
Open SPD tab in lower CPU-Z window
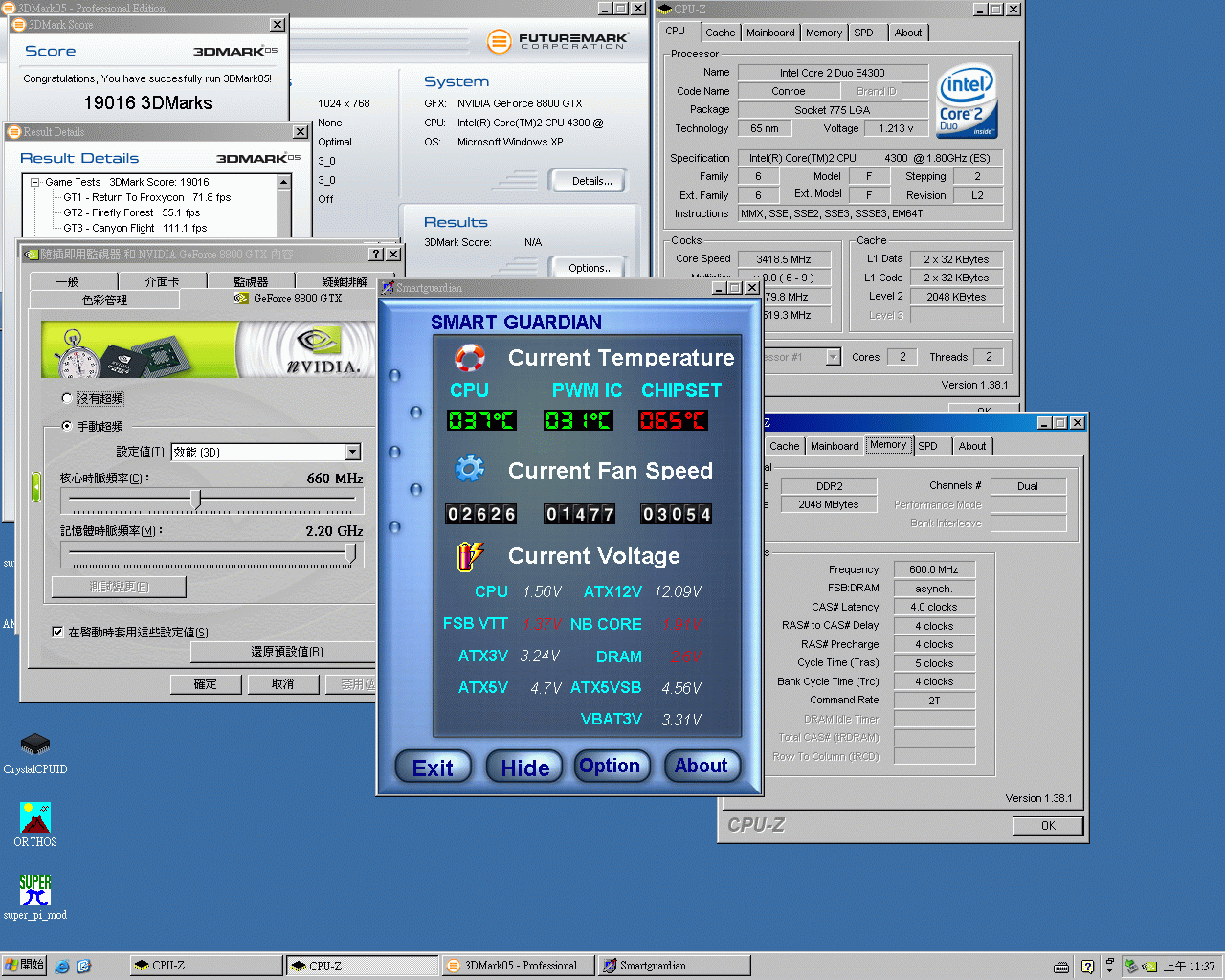tap(927, 446)
